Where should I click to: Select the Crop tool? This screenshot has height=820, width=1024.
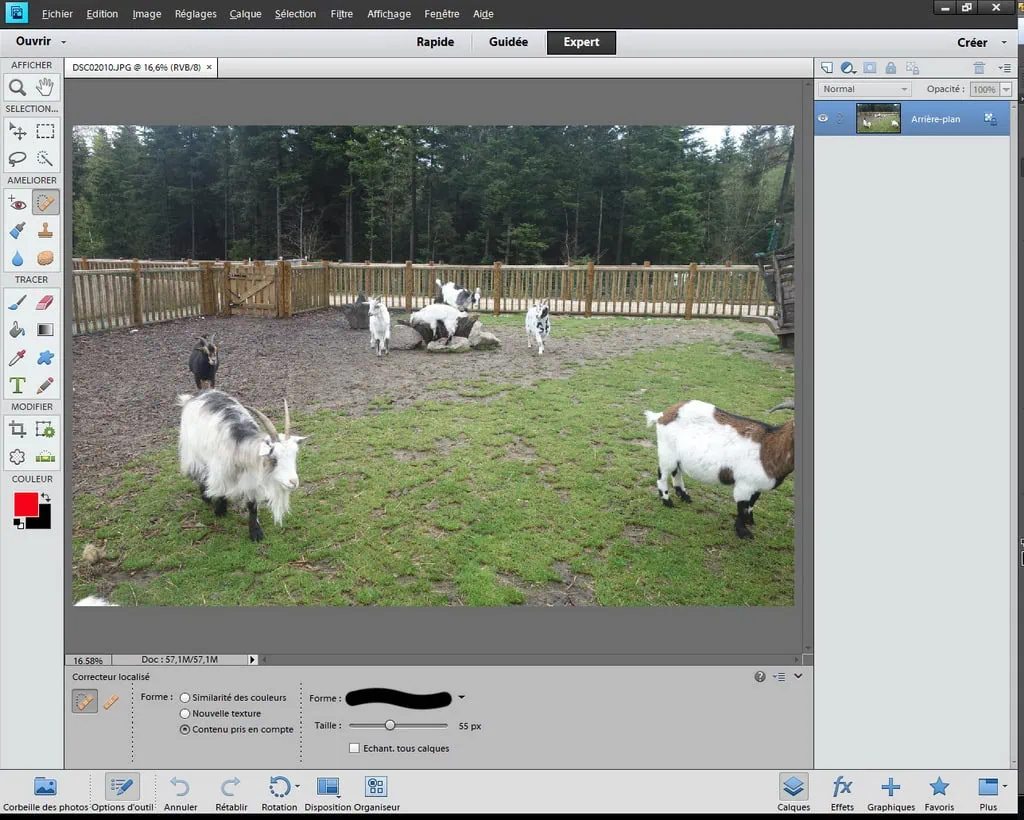pos(18,429)
